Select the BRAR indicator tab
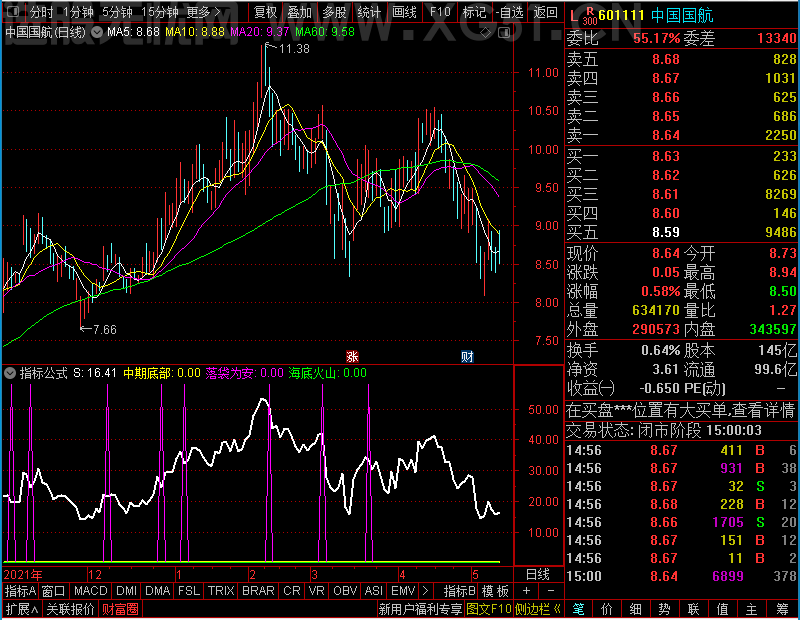 click(258, 590)
